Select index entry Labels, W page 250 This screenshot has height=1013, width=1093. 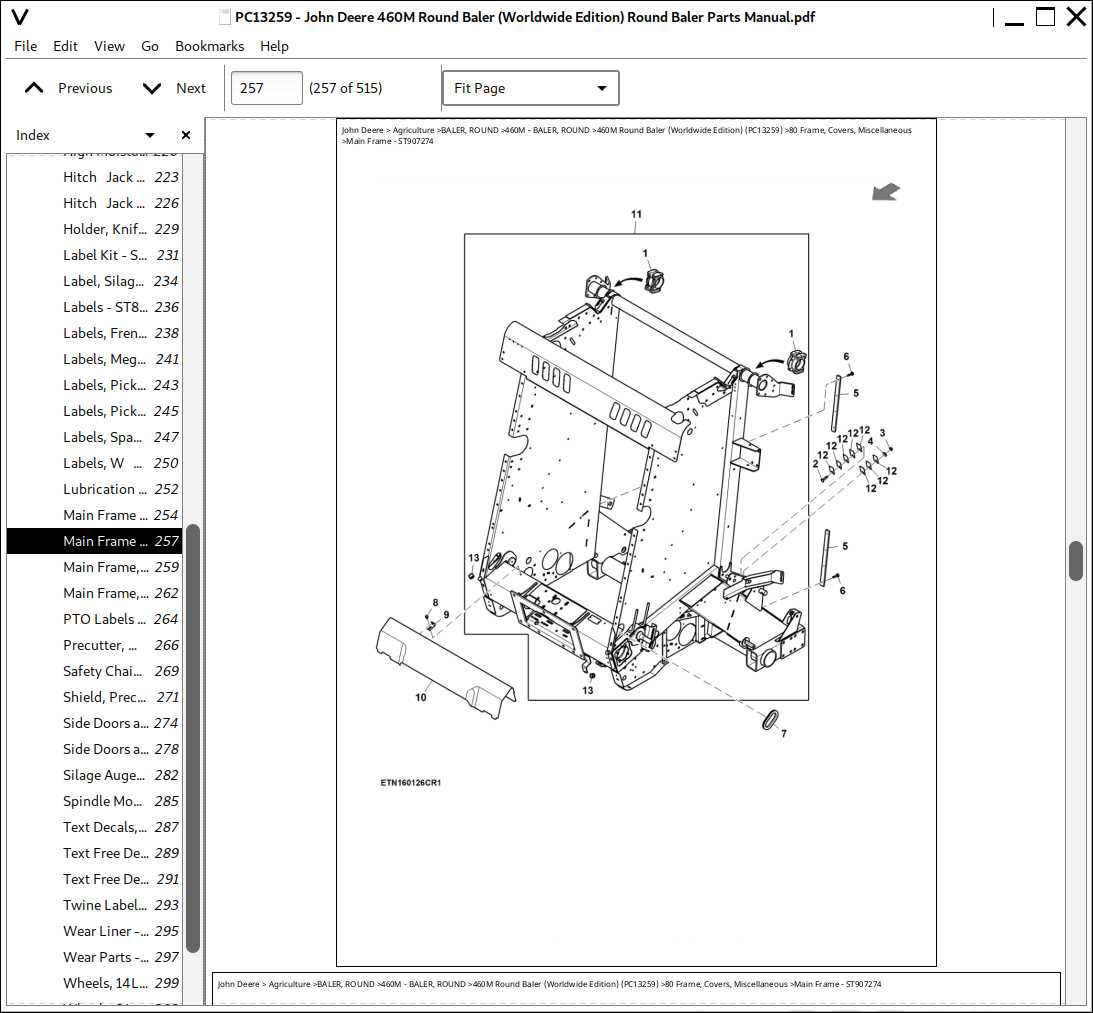click(x=94, y=463)
